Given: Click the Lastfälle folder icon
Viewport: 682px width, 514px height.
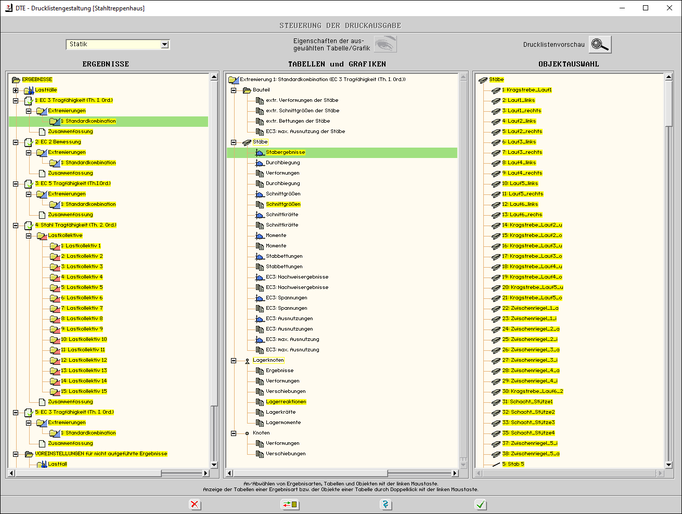Looking at the screenshot, I should point(28,90).
